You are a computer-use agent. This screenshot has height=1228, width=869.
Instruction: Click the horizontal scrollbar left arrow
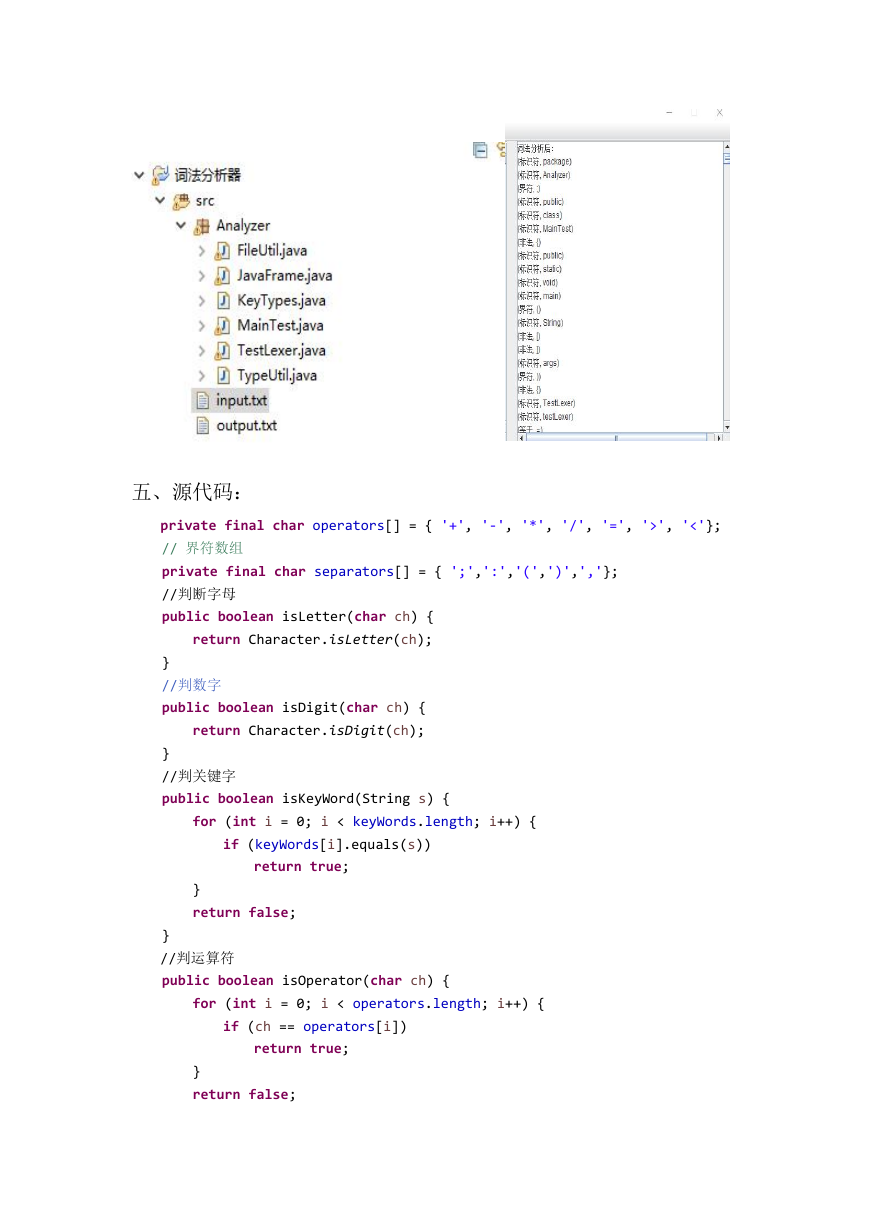(x=520, y=437)
